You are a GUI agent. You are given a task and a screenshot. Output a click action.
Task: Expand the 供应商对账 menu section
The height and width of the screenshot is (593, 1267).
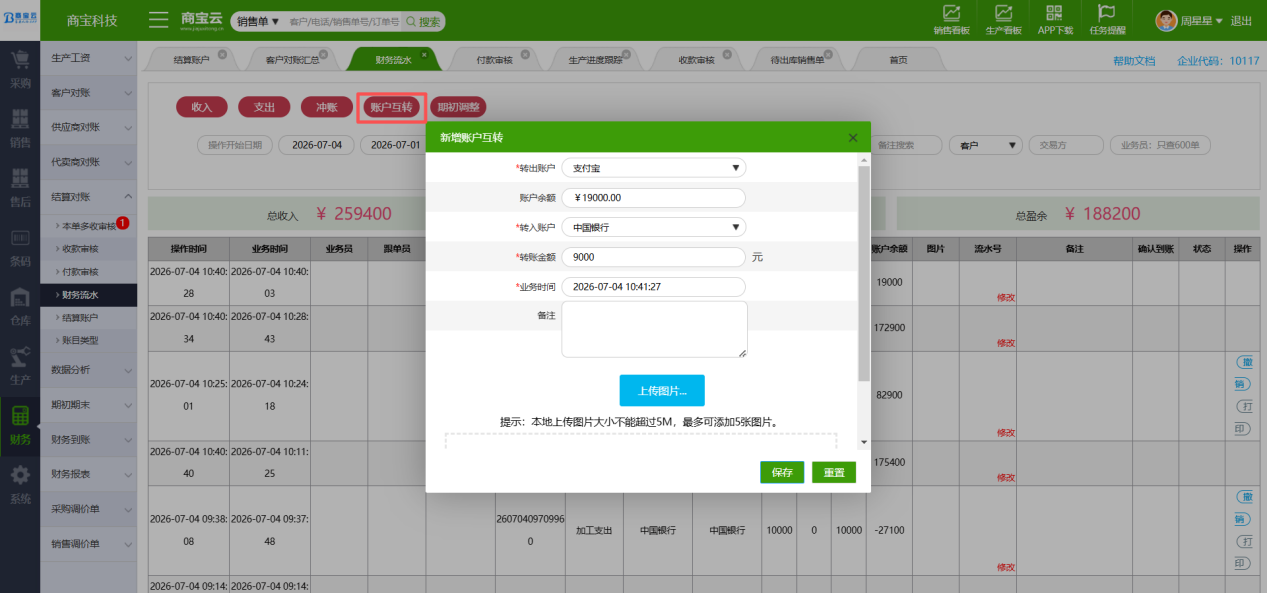point(89,127)
